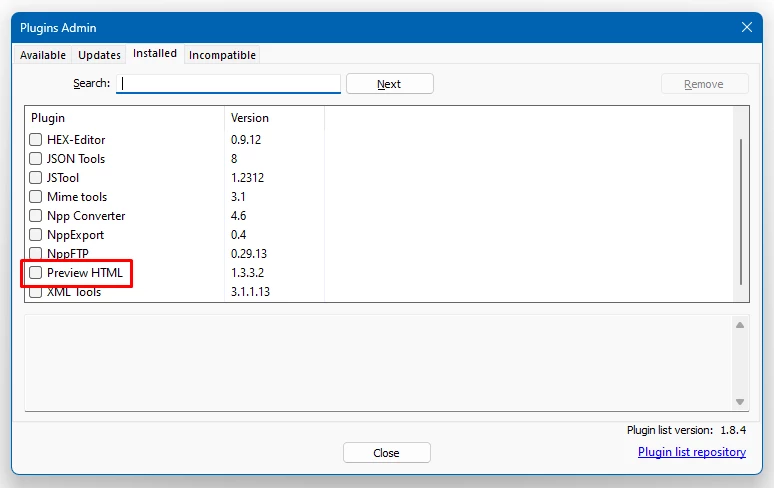Click the Plugin column header
Viewport: 774px width, 488px height.
[x=125, y=118]
